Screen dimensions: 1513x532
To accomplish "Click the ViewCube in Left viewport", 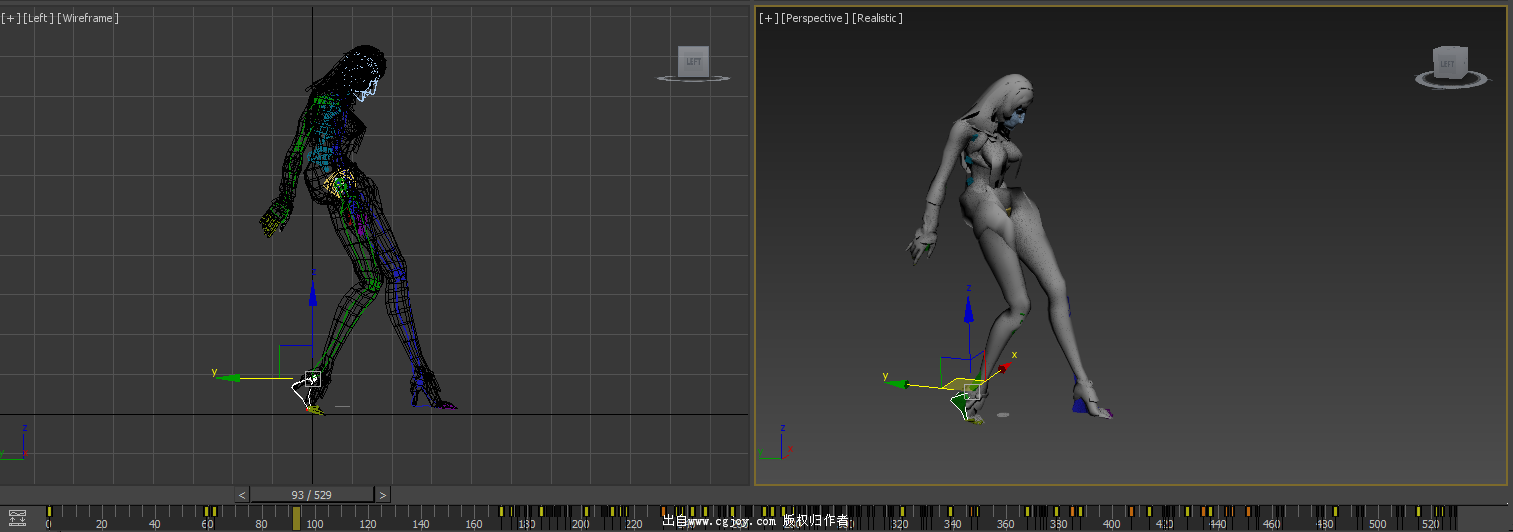I will (x=692, y=62).
